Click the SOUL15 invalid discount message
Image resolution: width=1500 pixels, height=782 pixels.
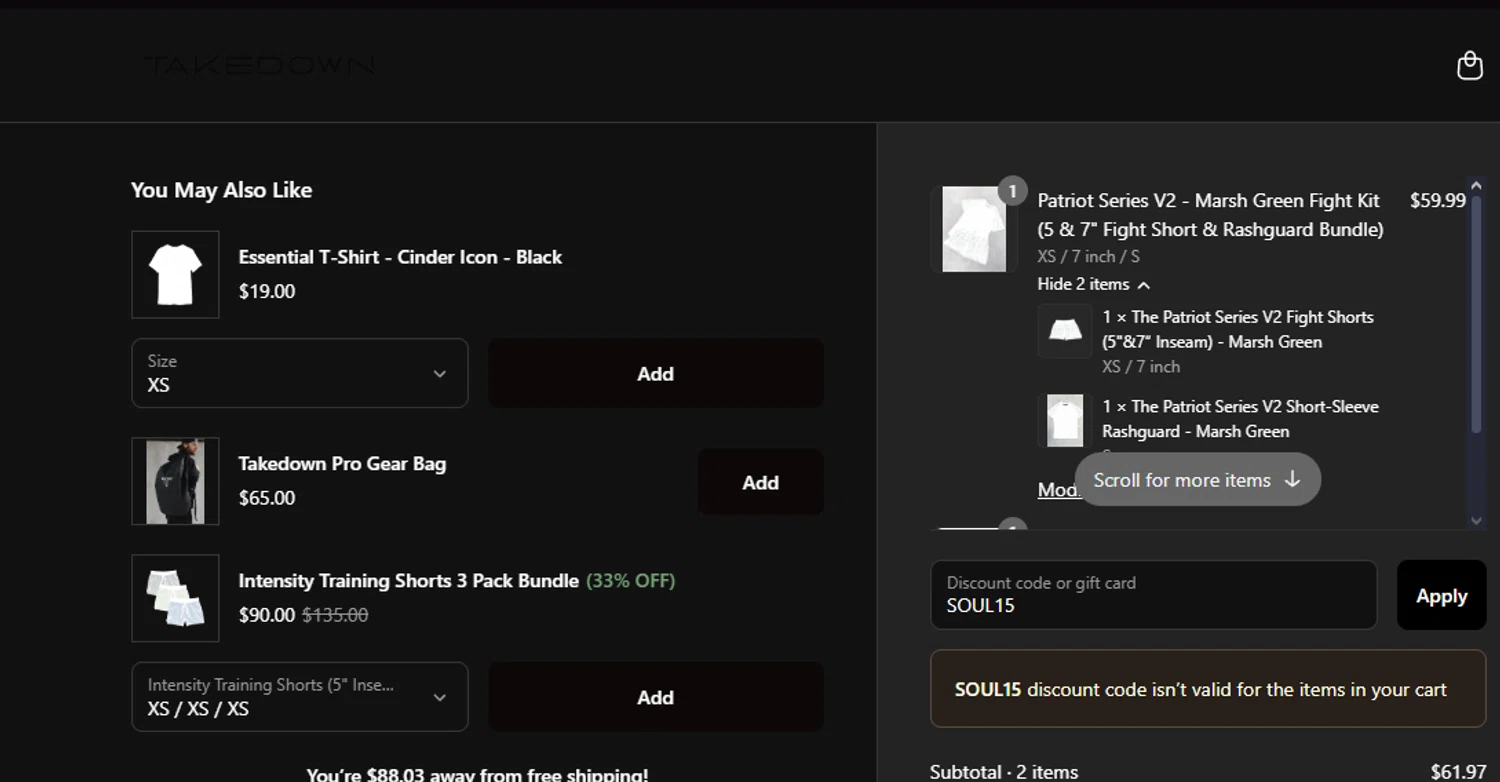(1208, 689)
